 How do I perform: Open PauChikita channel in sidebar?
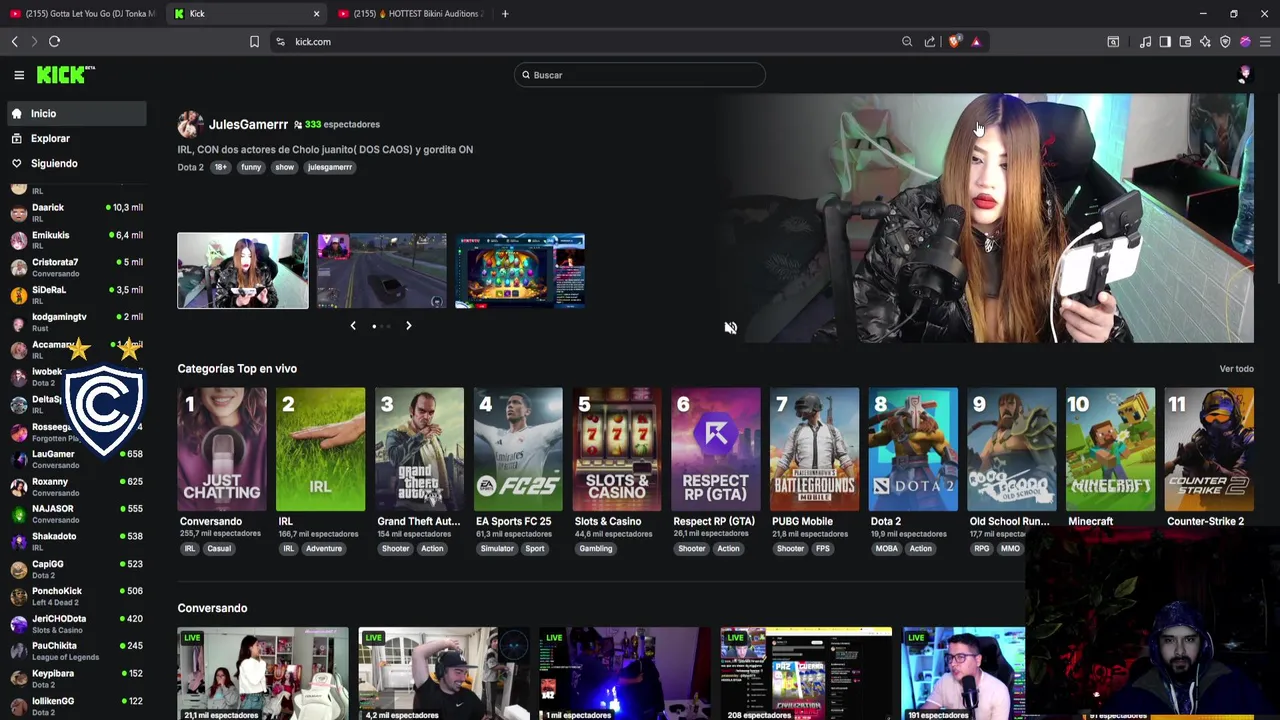coord(76,651)
